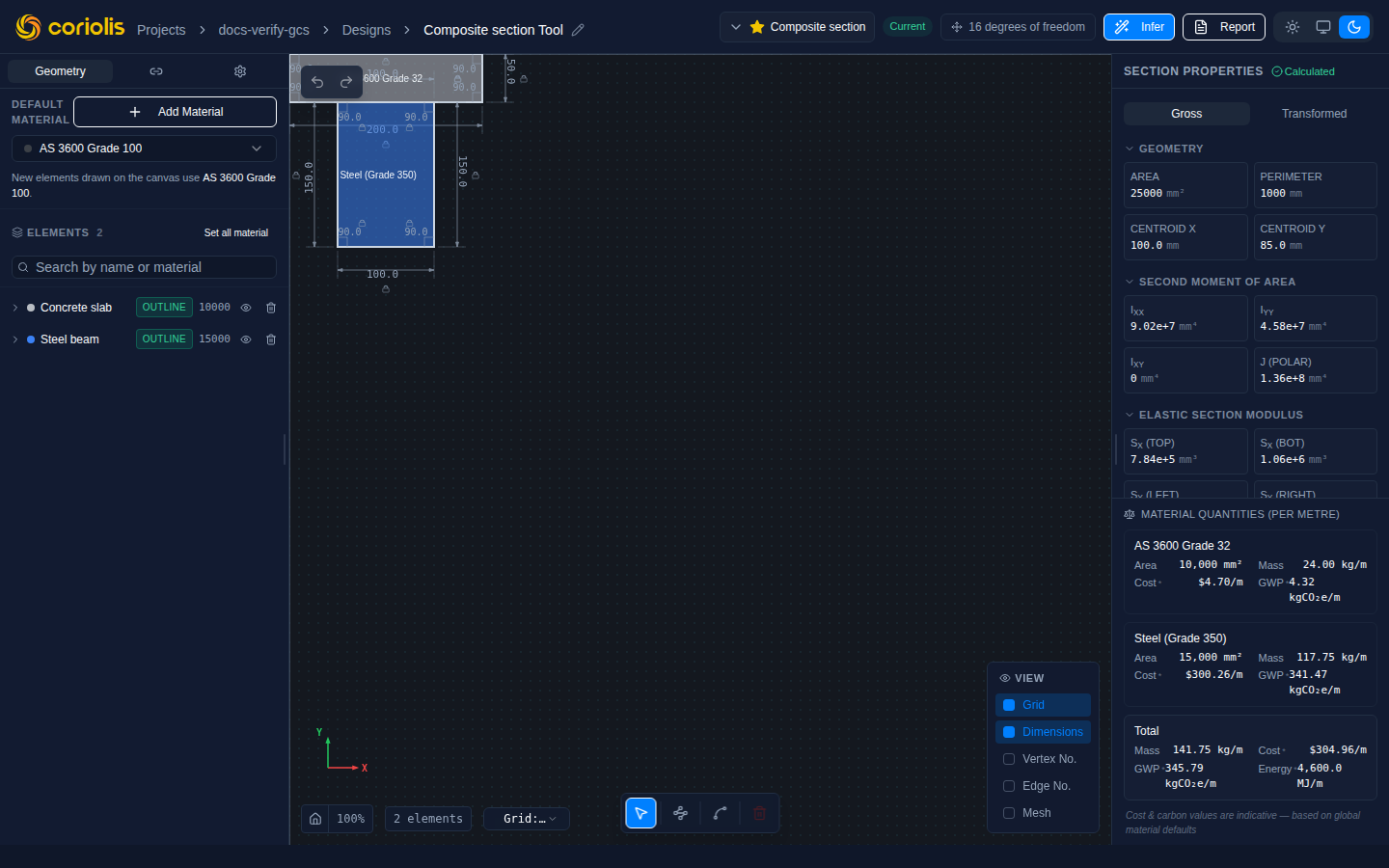Click the Material Quantities scale icon
This screenshot has height=868, width=1389.
[1130, 515]
